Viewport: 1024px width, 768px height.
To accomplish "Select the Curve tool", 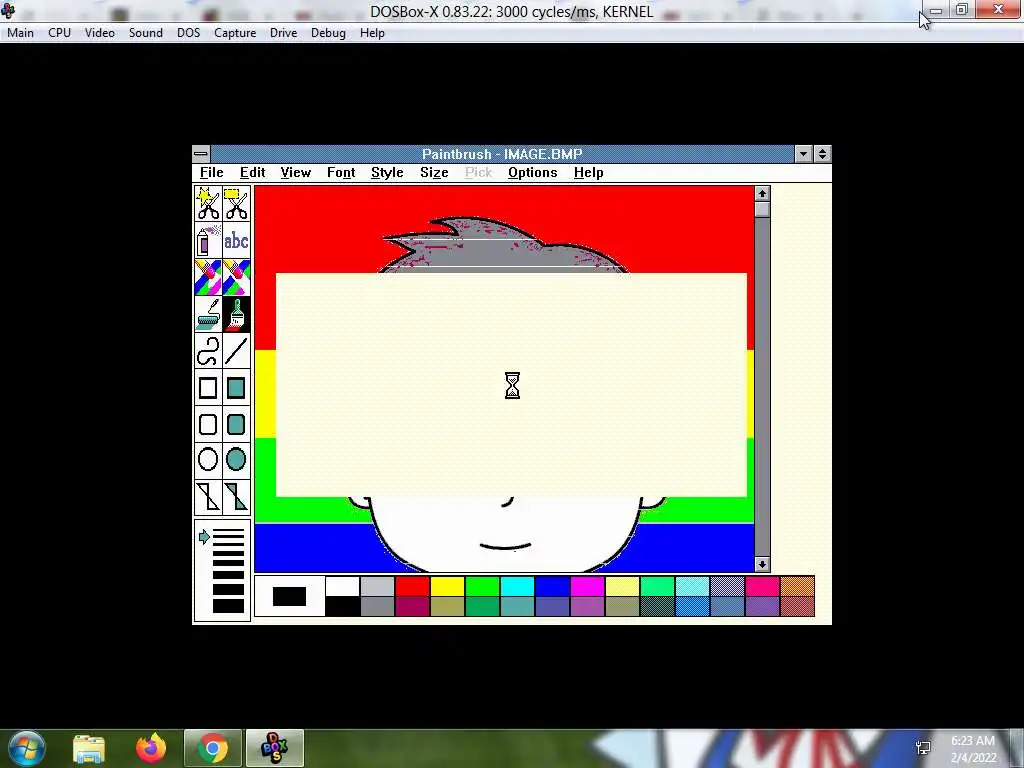I will pyautogui.click(x=208, y=351).
